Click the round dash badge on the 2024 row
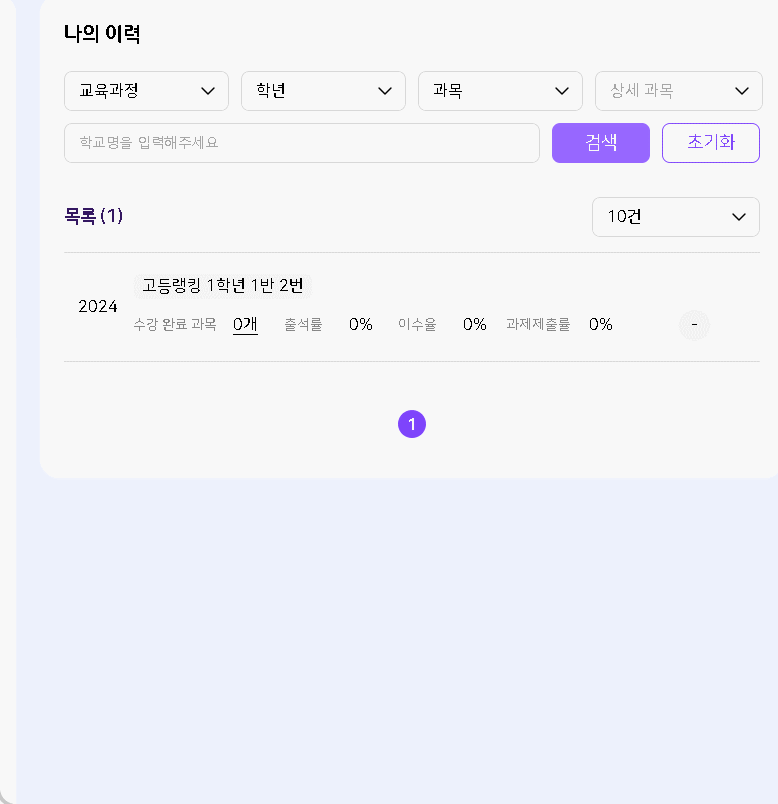 click(694, 325)
